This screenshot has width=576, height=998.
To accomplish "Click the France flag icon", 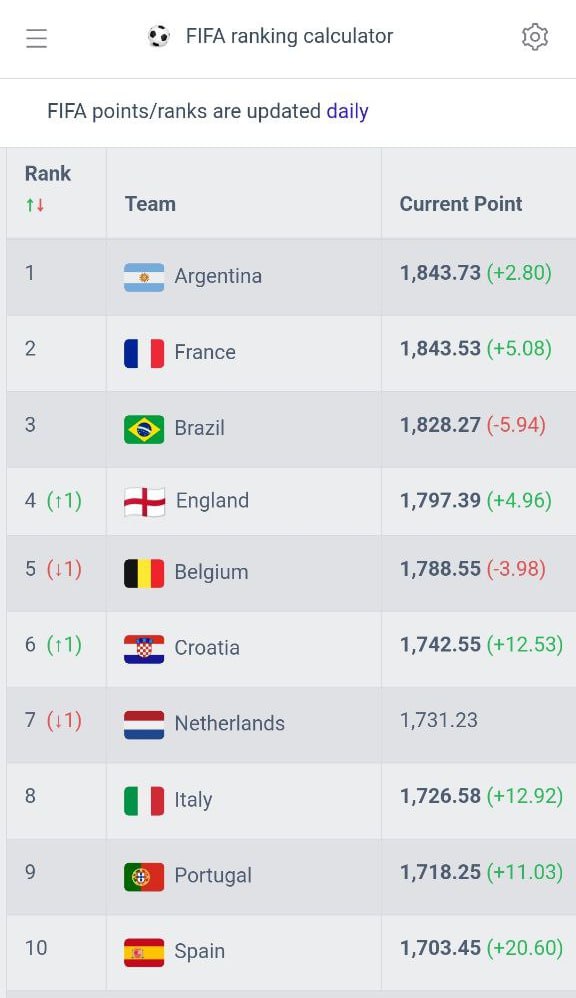I will (144, 353).
